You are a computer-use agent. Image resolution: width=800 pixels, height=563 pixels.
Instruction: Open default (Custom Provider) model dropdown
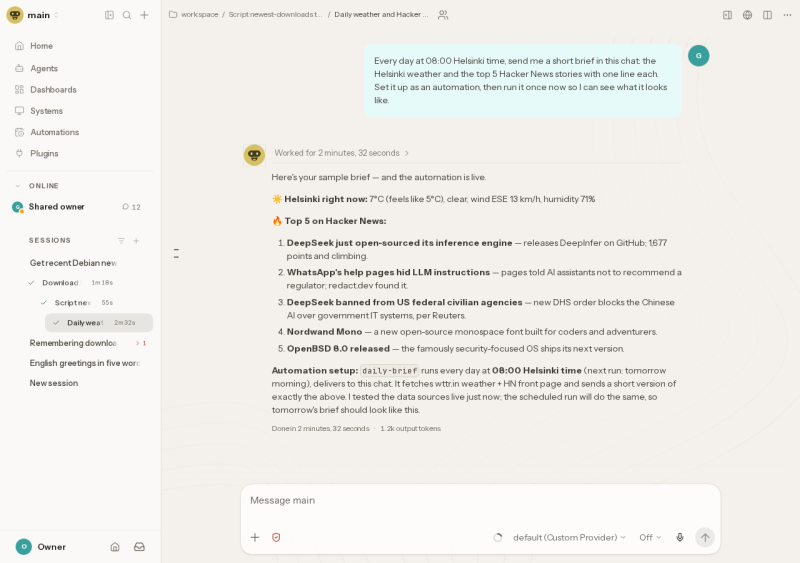pyautogui.click(x=569, y=537)
